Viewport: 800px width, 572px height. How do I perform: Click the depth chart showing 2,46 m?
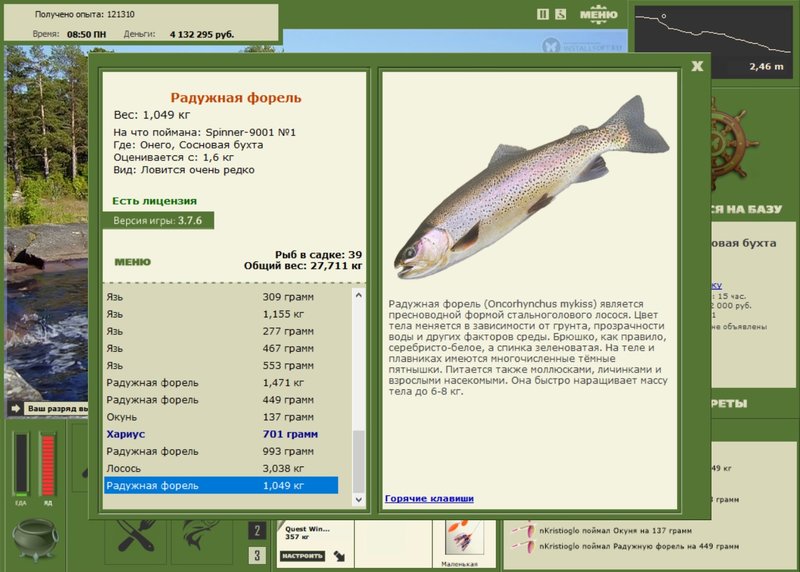click(x=713, y=41)
